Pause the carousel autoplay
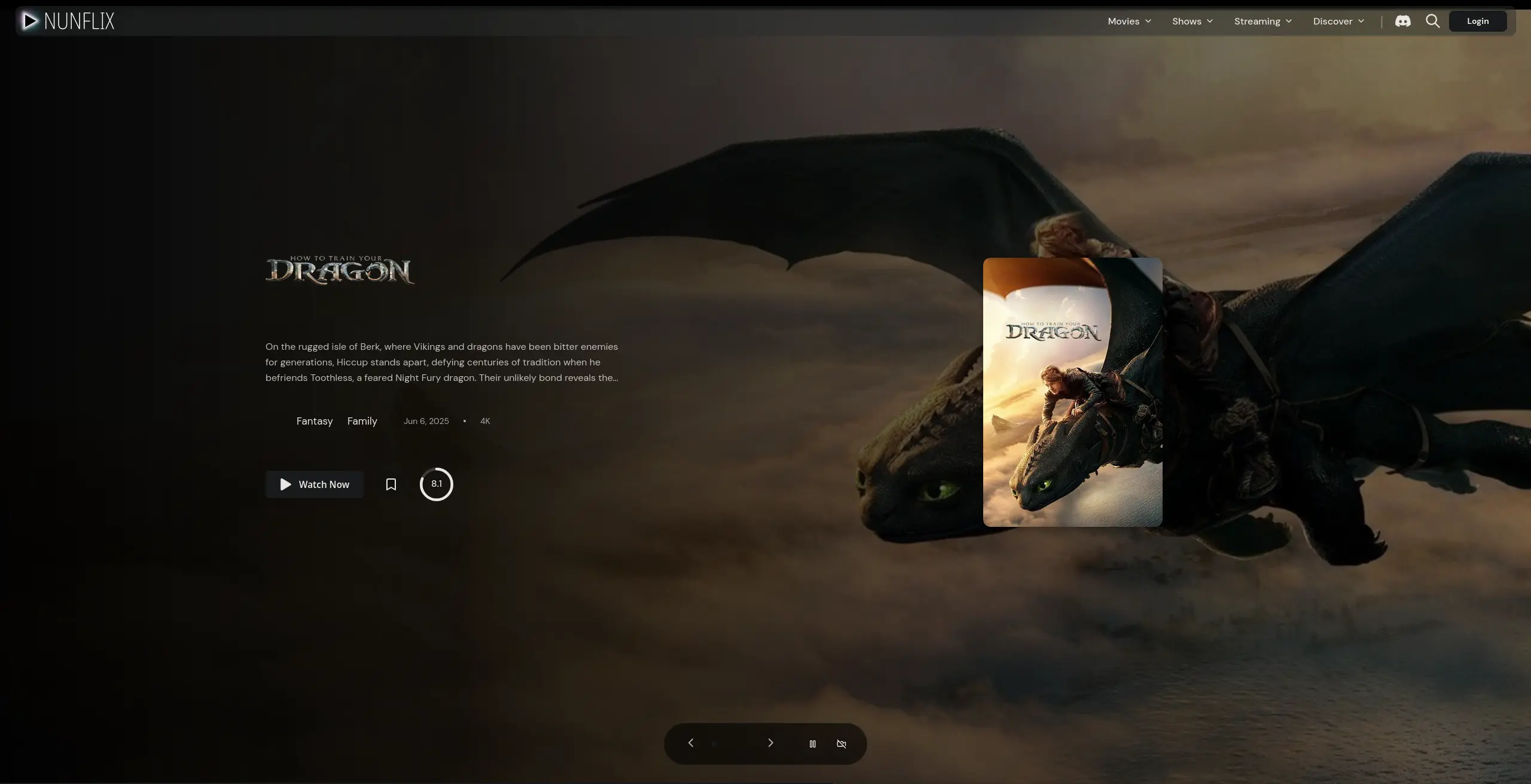The image size is (1531, 784). [x=812, y=744]
